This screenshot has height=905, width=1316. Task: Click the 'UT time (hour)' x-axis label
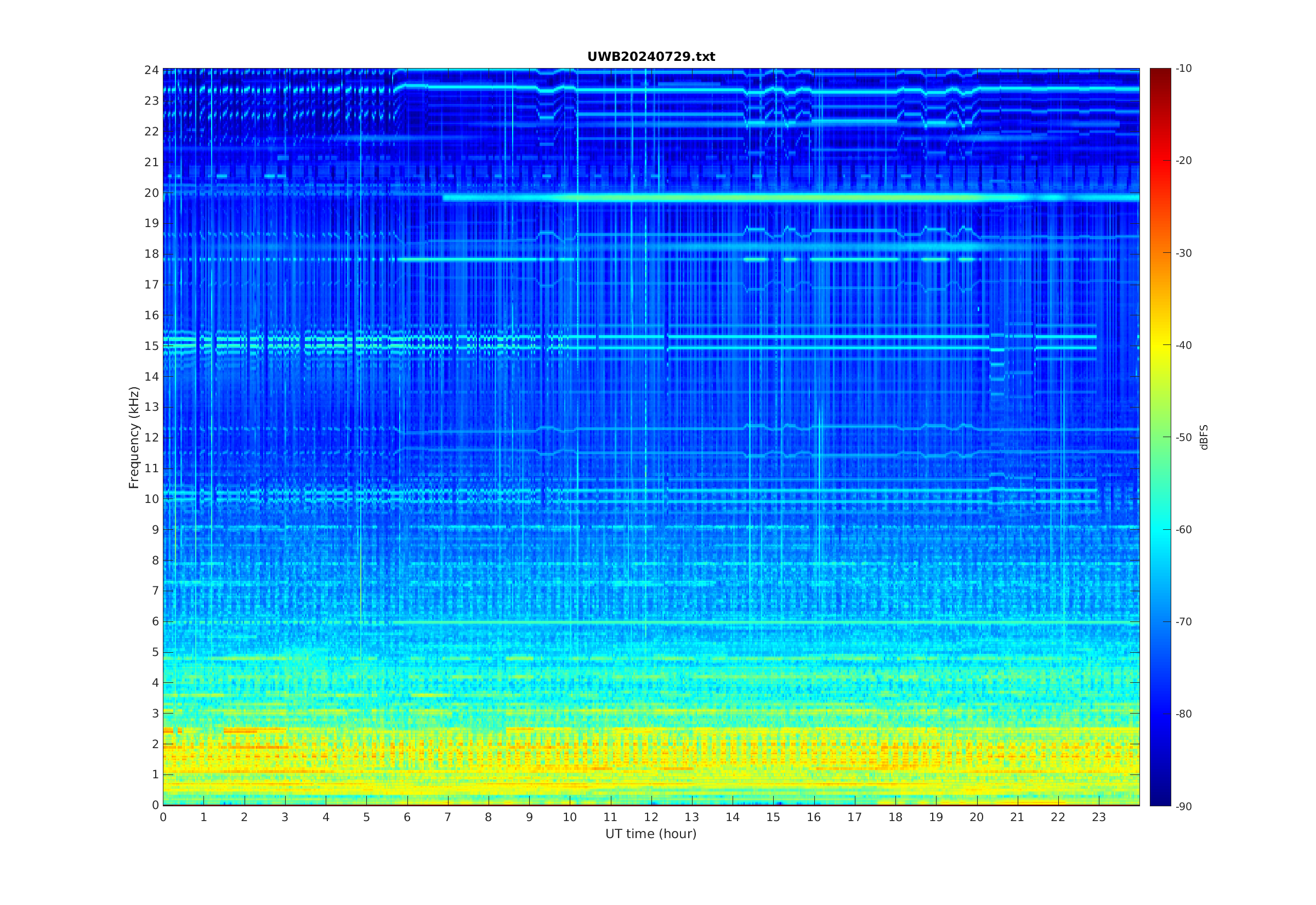pyautogui.click(x=651, y=834)
